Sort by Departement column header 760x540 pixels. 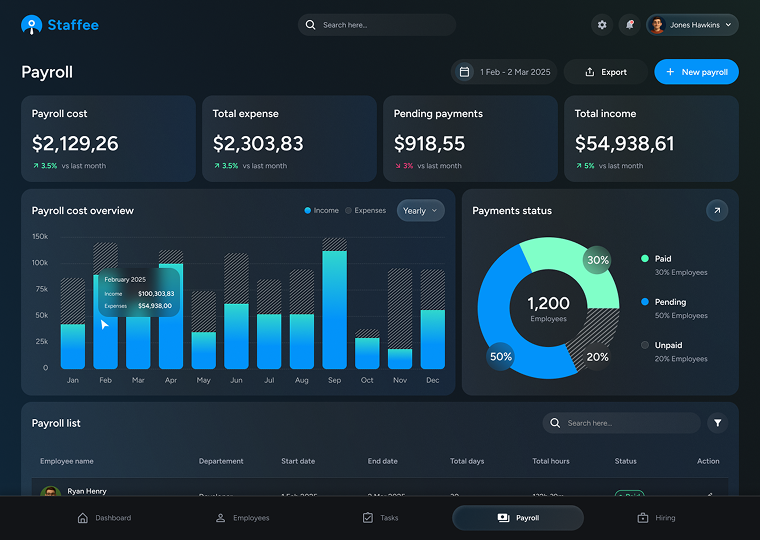[x=221, y=461]
